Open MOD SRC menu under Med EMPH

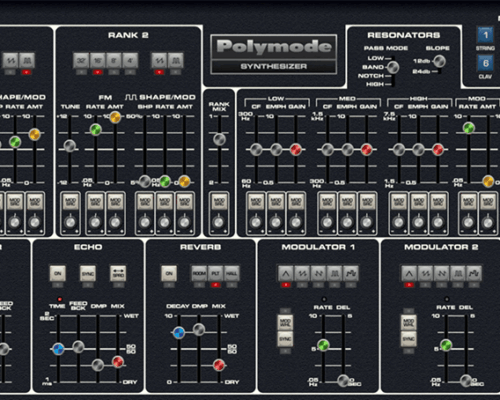pos(347,201)
